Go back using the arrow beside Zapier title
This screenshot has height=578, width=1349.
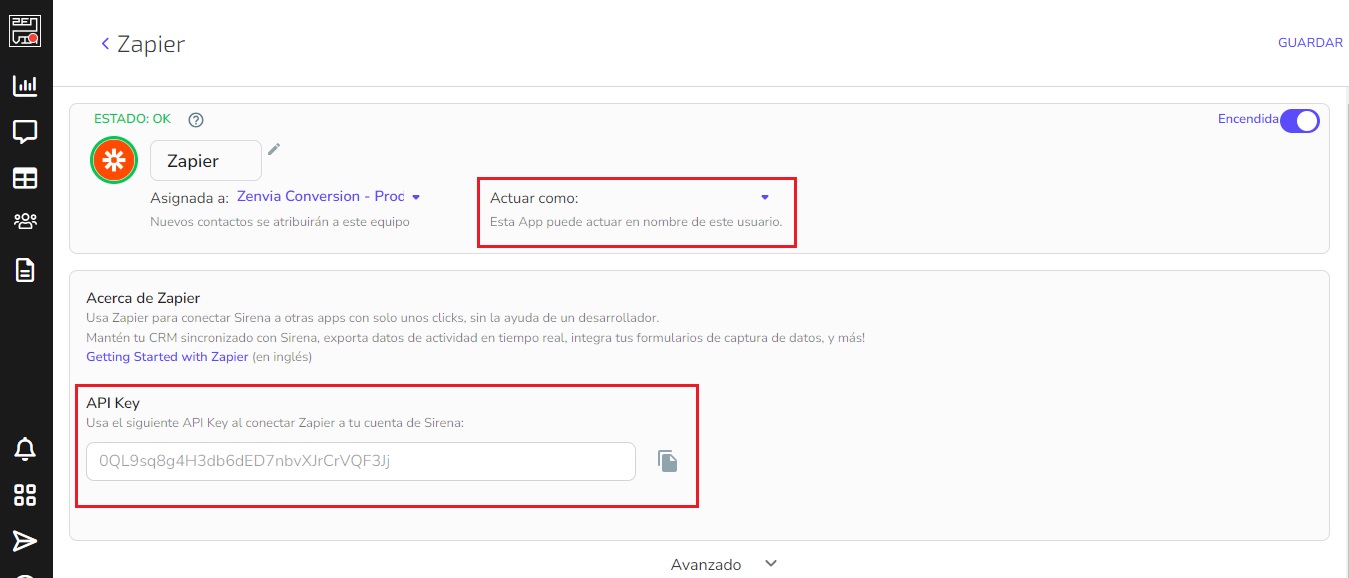(x=105, y=43)
